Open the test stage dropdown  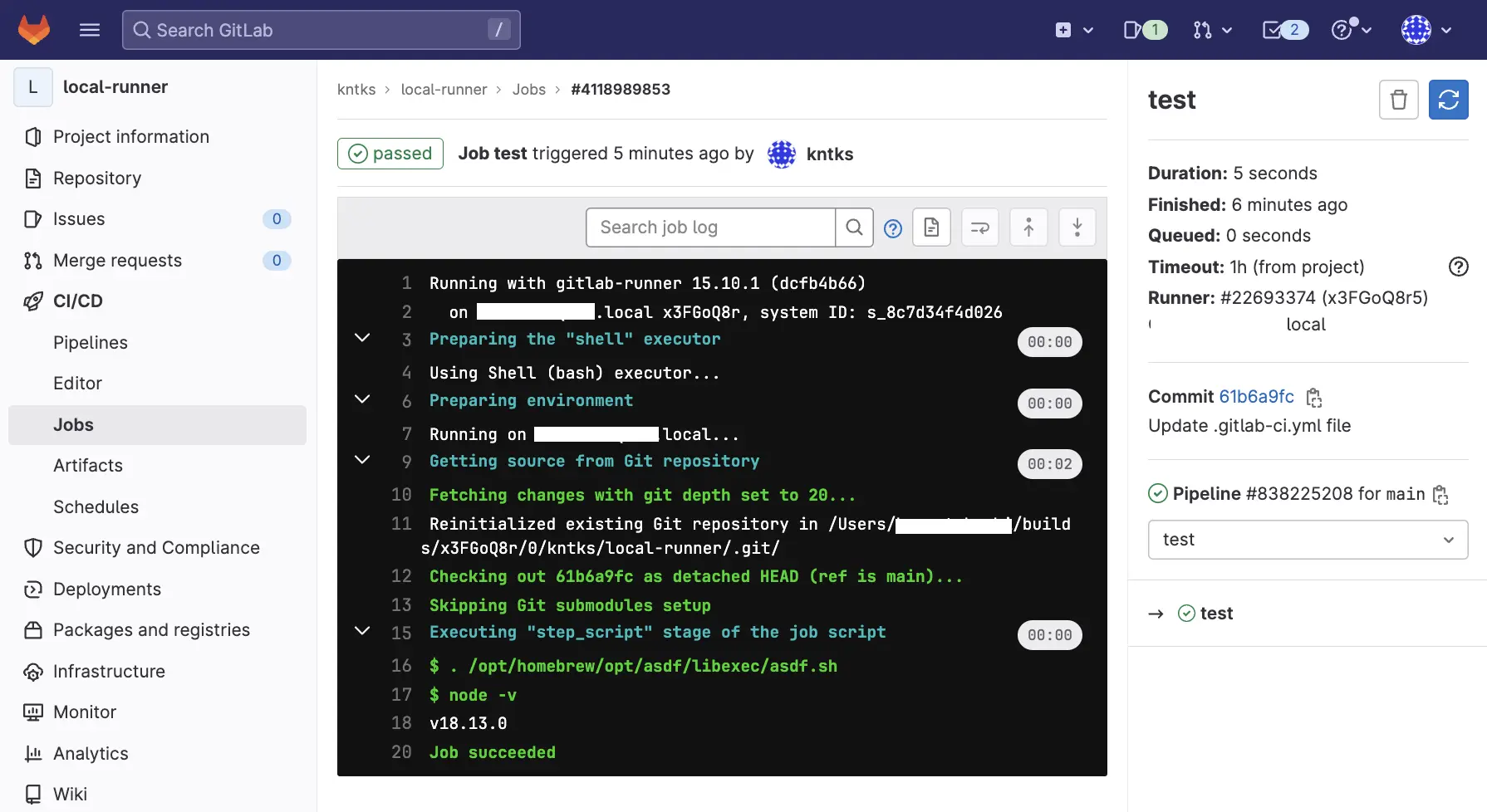pos(1308,540)
